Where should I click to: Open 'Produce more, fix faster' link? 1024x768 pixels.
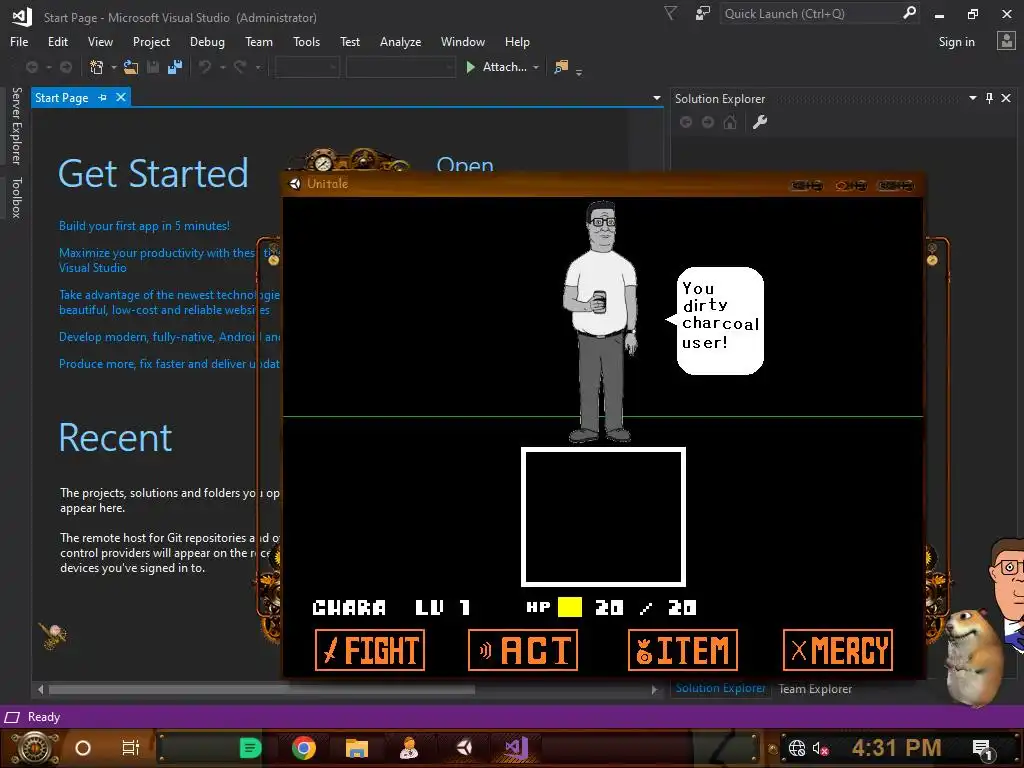169,364
